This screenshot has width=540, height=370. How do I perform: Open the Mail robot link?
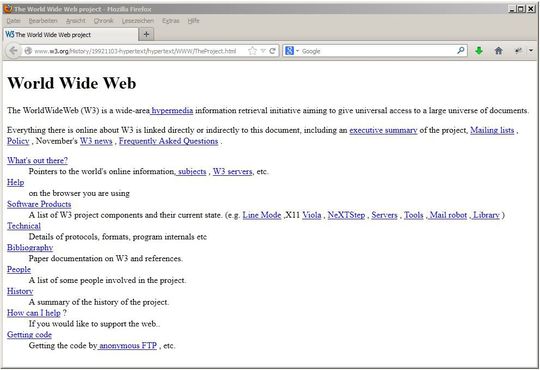[447, 215]
